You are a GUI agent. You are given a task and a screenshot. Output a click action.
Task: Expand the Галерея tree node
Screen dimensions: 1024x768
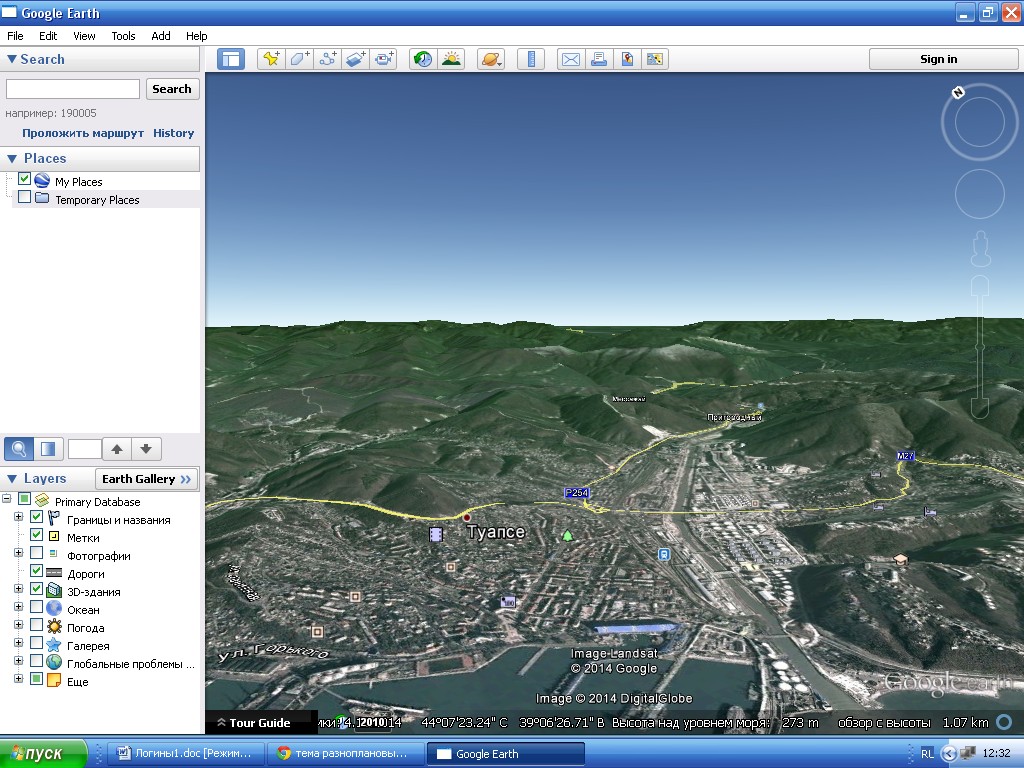18,643
